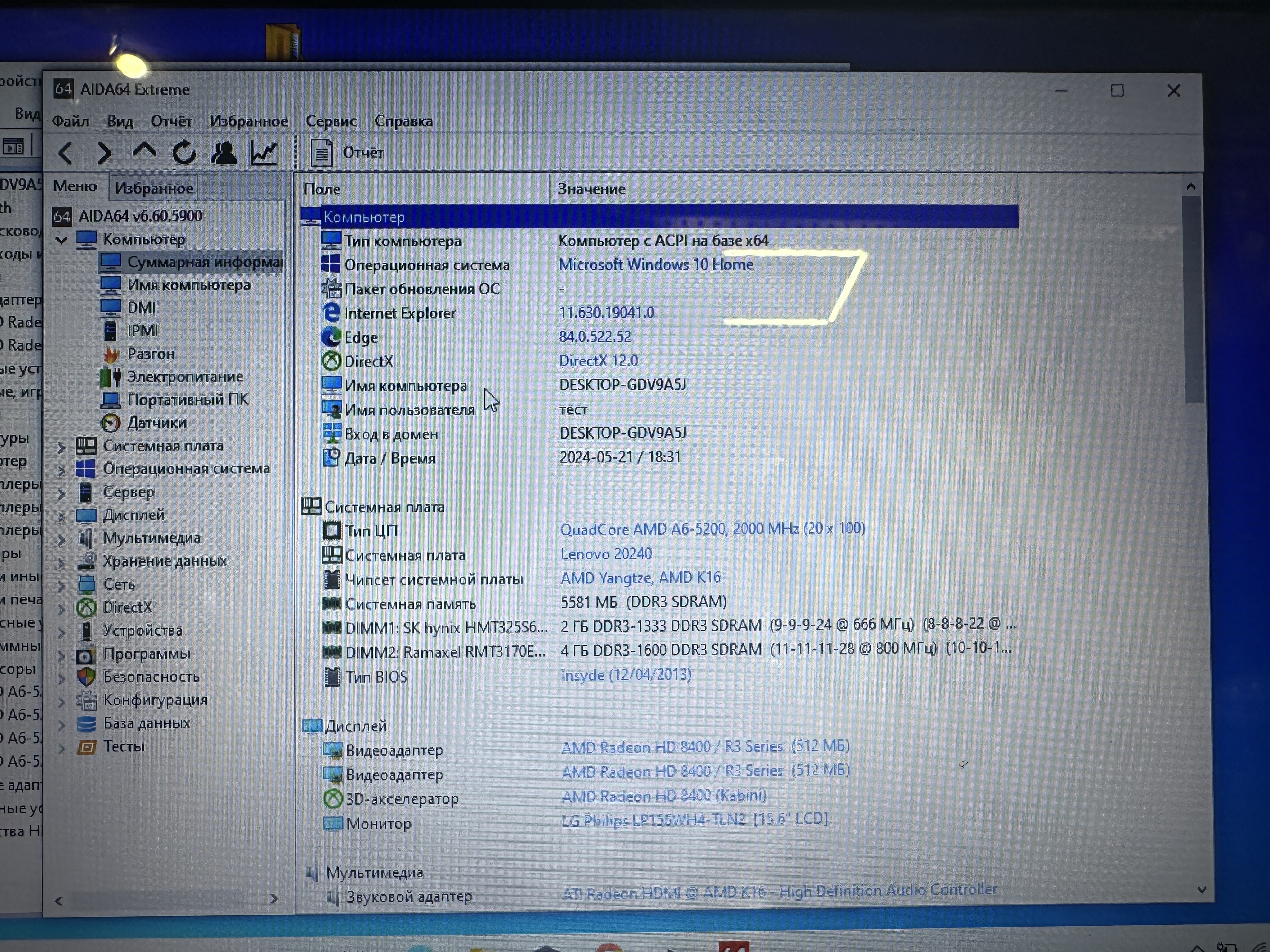
Task: Refresh the view with the circular arrow icon
Action: (x=184, y=153)
